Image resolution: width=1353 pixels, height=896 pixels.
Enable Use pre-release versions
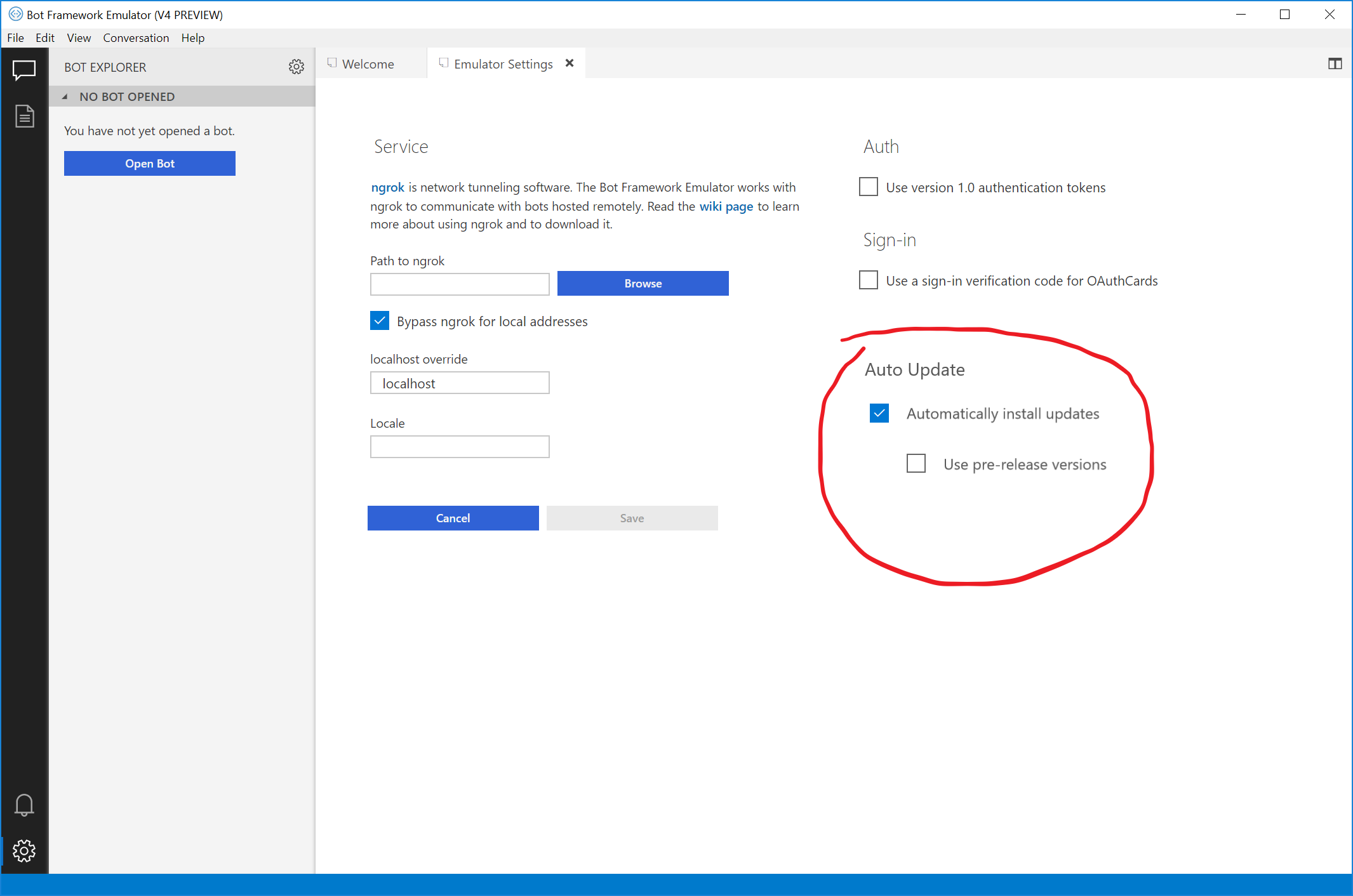coord(916,463)
